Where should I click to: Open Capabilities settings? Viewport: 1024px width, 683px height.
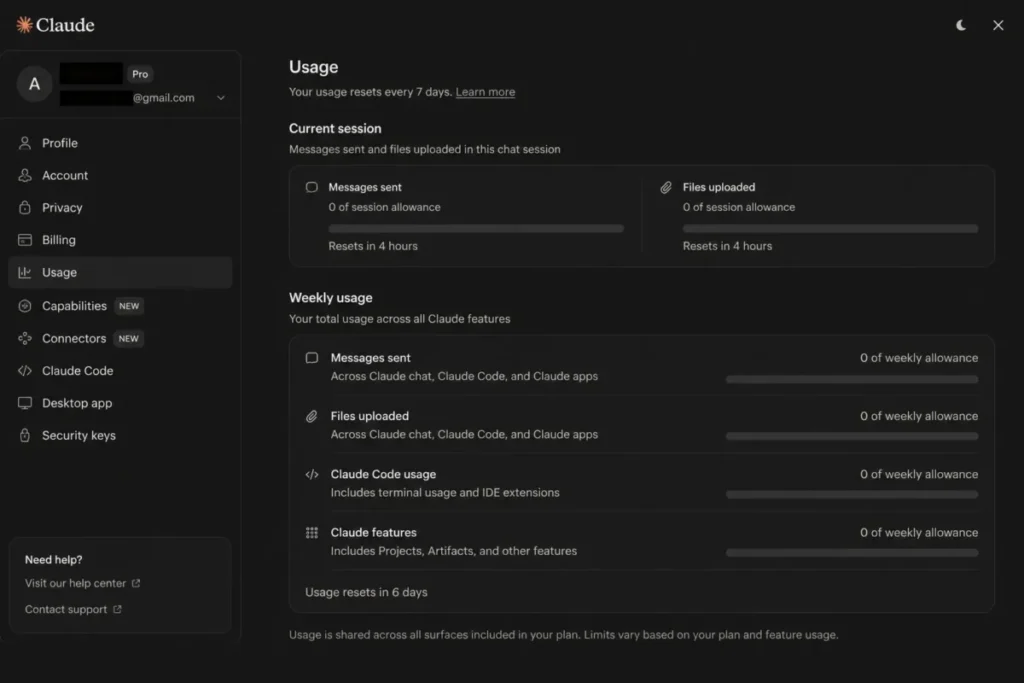point(120,306)
